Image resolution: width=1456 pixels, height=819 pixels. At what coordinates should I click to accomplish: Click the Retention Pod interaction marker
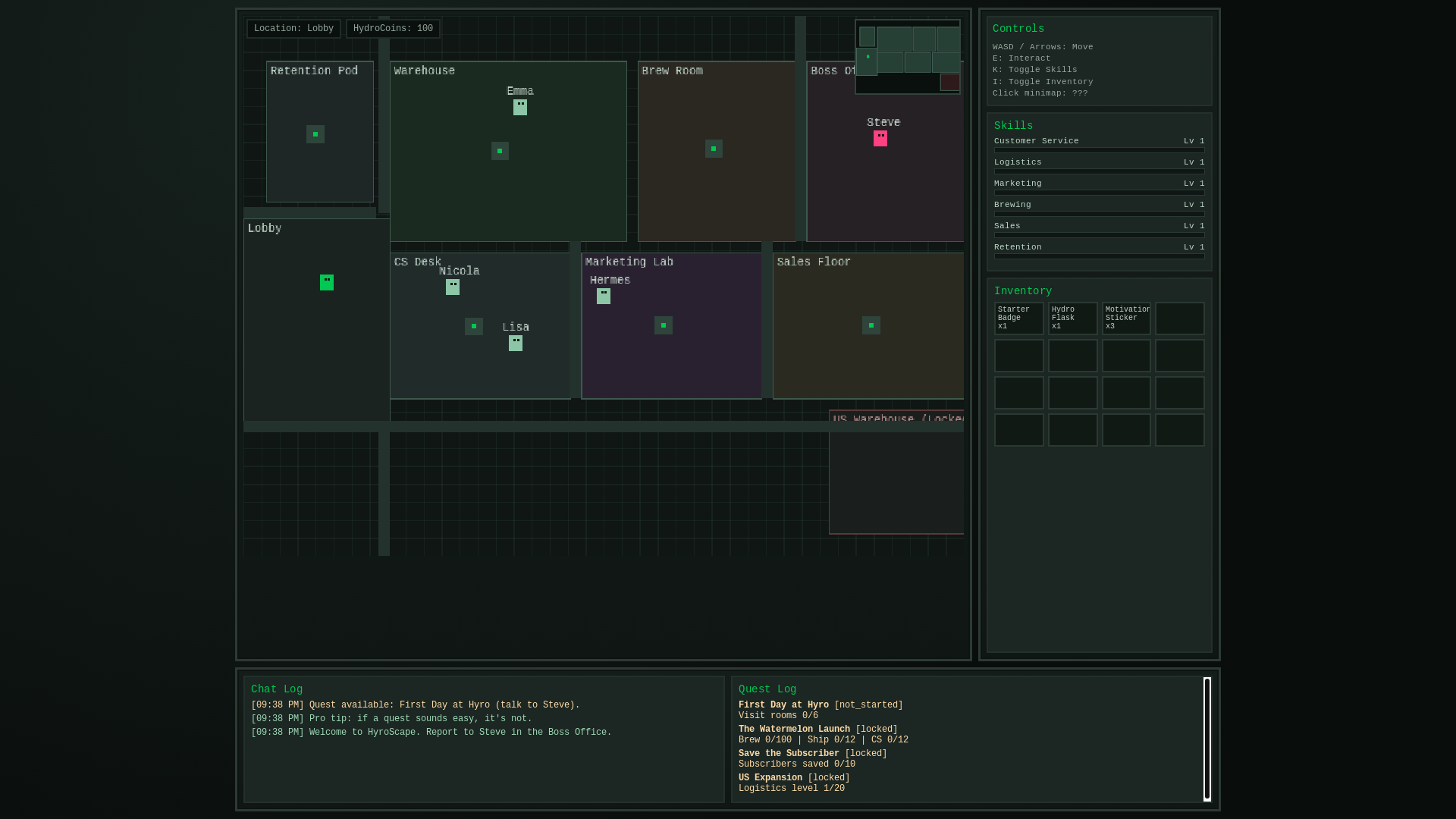click(315, 134)
